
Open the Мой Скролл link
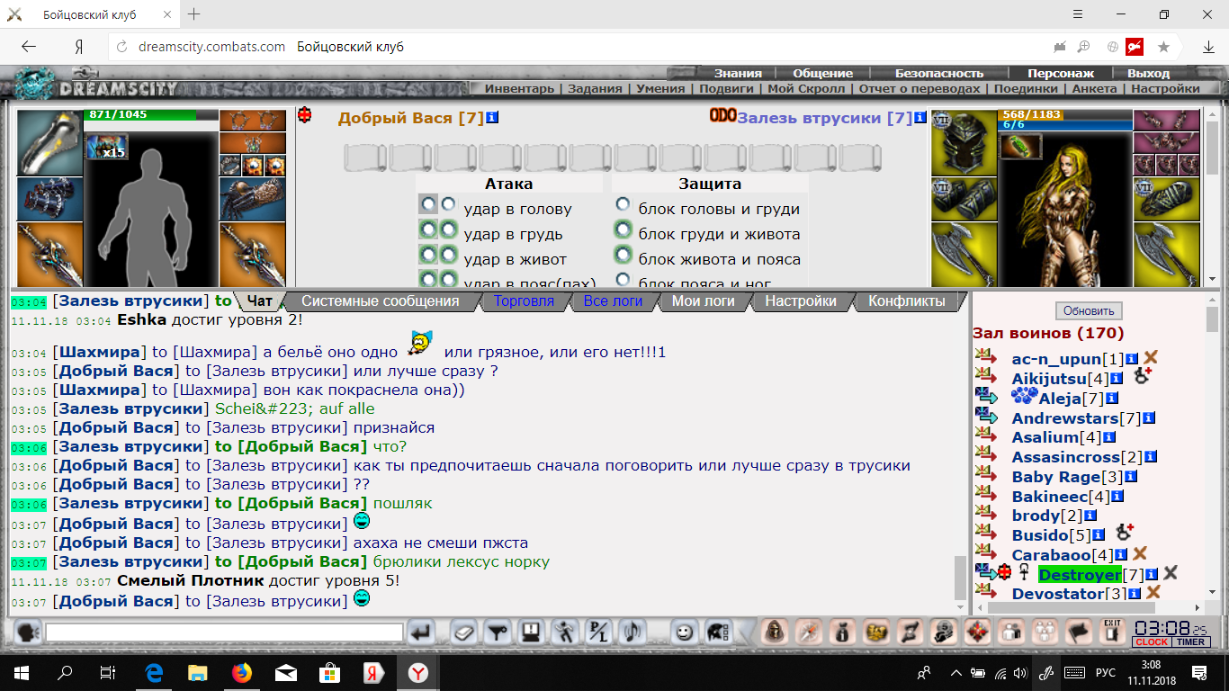(x=806, y=88)
